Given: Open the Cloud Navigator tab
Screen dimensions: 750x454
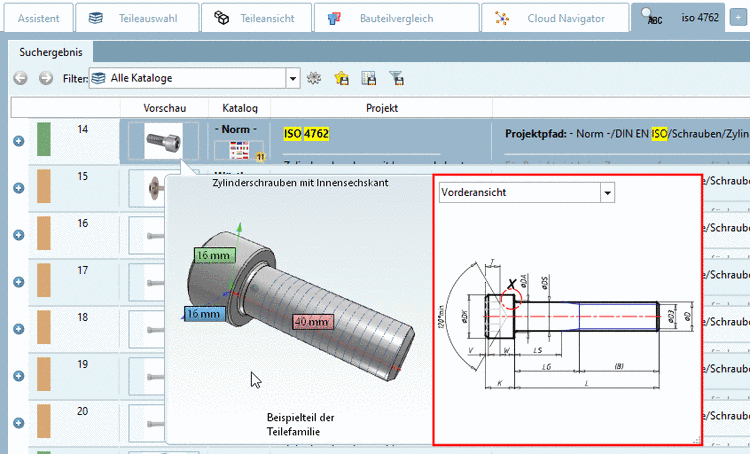Looking at the screenshot, I should (555, 18).
